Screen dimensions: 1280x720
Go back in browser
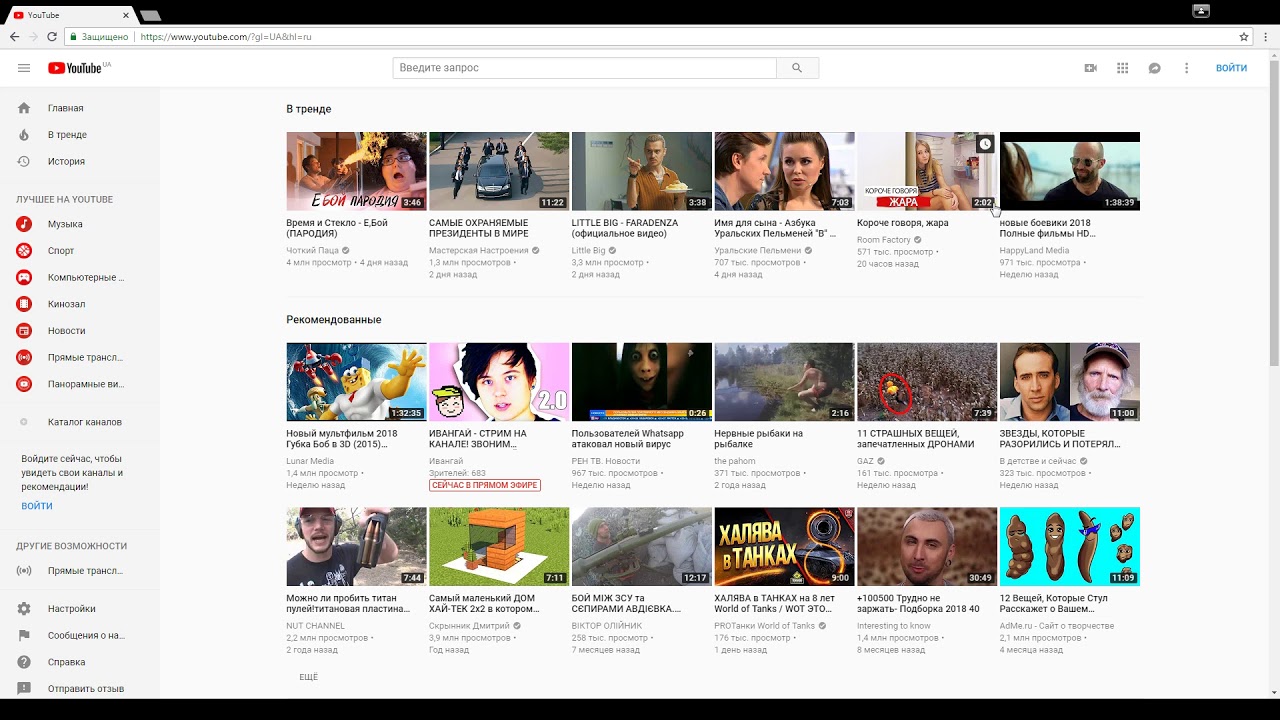coord(14,37)
